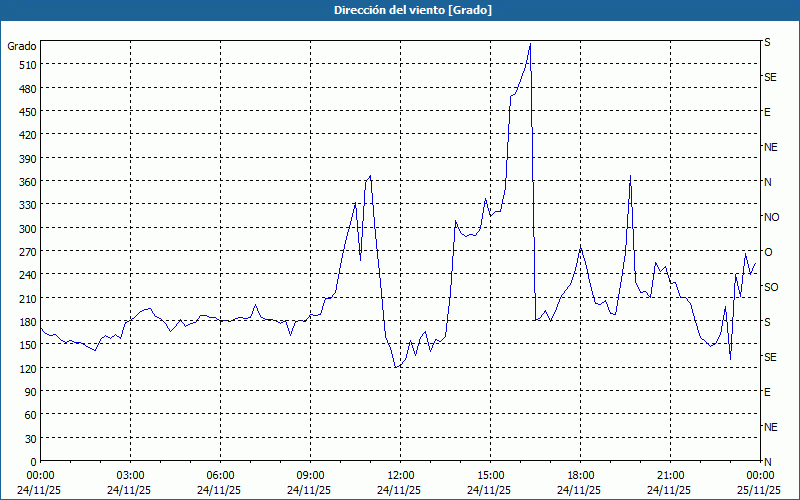Select the 12:00 time axis label

(401, 476)
